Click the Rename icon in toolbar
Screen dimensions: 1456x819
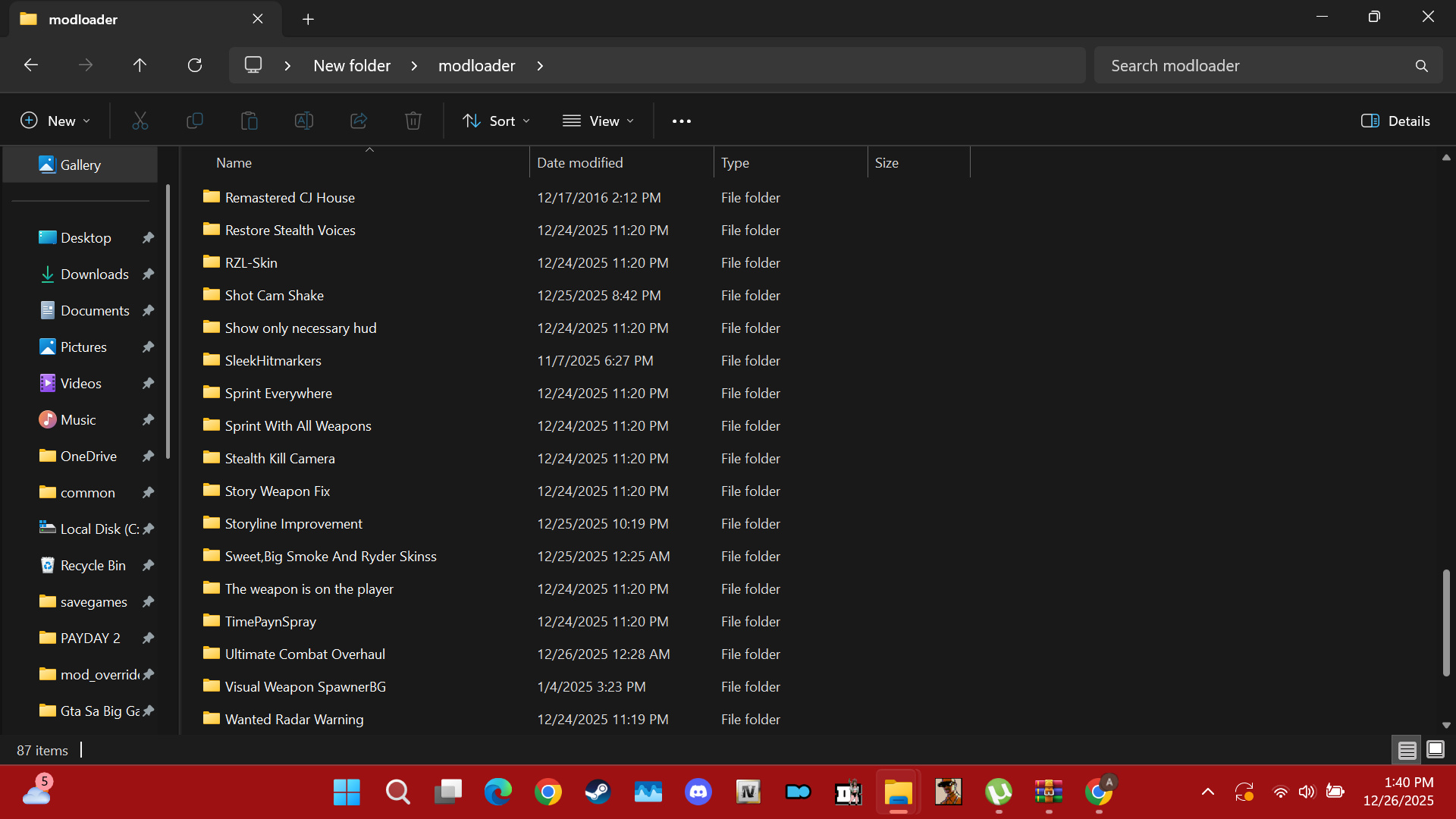304,121
